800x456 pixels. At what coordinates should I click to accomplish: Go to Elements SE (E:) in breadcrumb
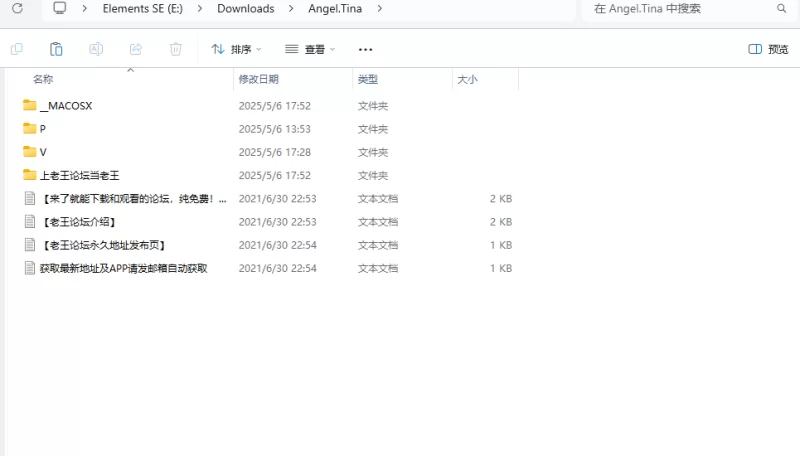point(143,8)
